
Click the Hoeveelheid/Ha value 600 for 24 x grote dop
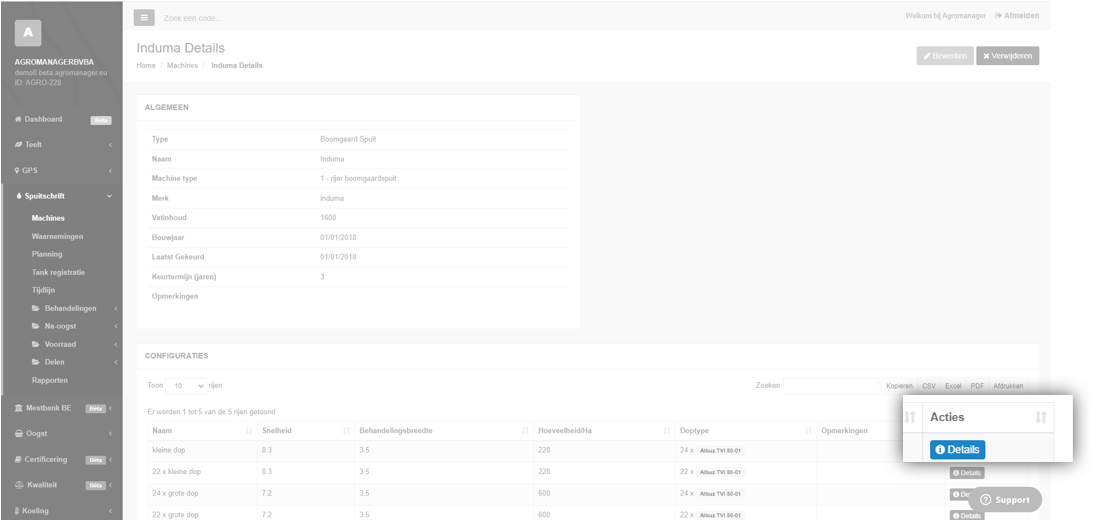point(544,494)
